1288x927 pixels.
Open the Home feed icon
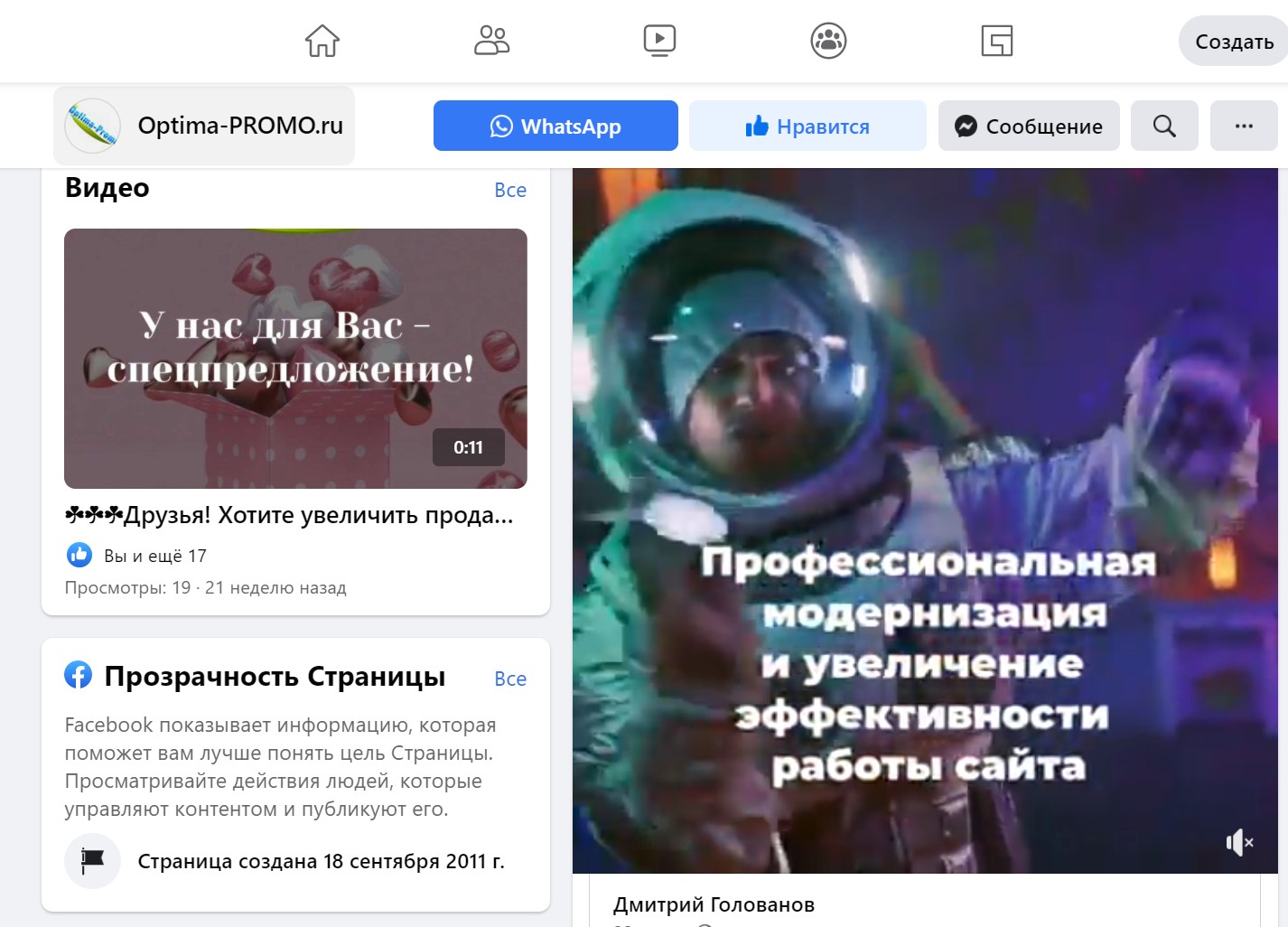point(322,40)
